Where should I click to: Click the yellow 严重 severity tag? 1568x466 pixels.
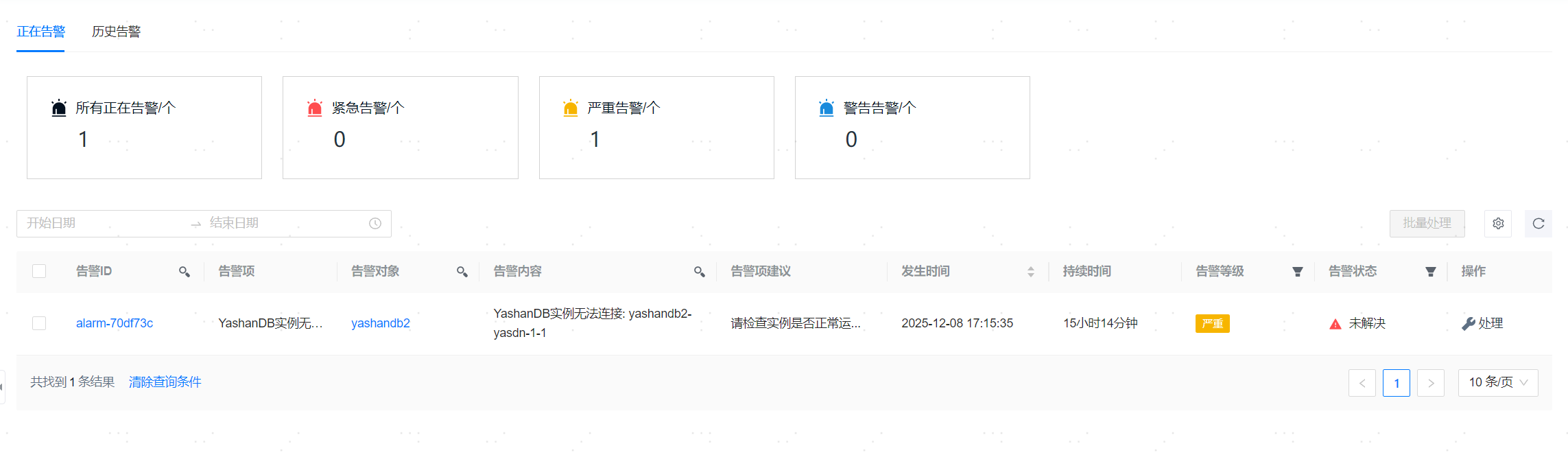click(x=1212, y=323)
